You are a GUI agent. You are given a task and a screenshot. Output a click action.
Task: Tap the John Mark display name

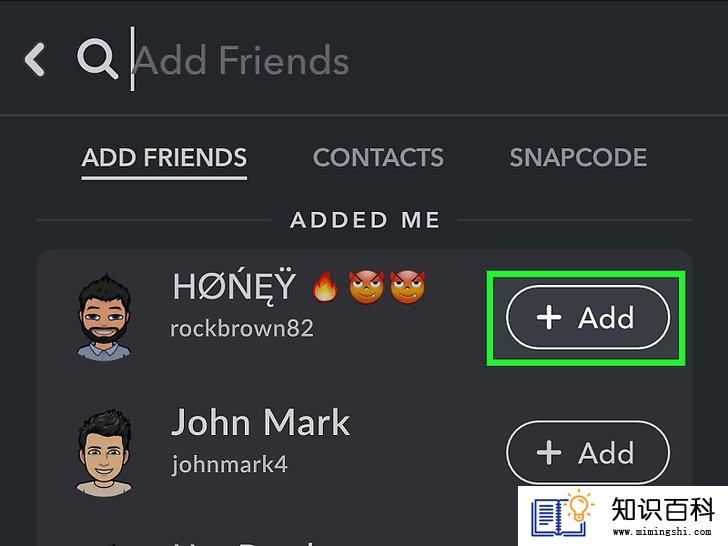(260, 422)
